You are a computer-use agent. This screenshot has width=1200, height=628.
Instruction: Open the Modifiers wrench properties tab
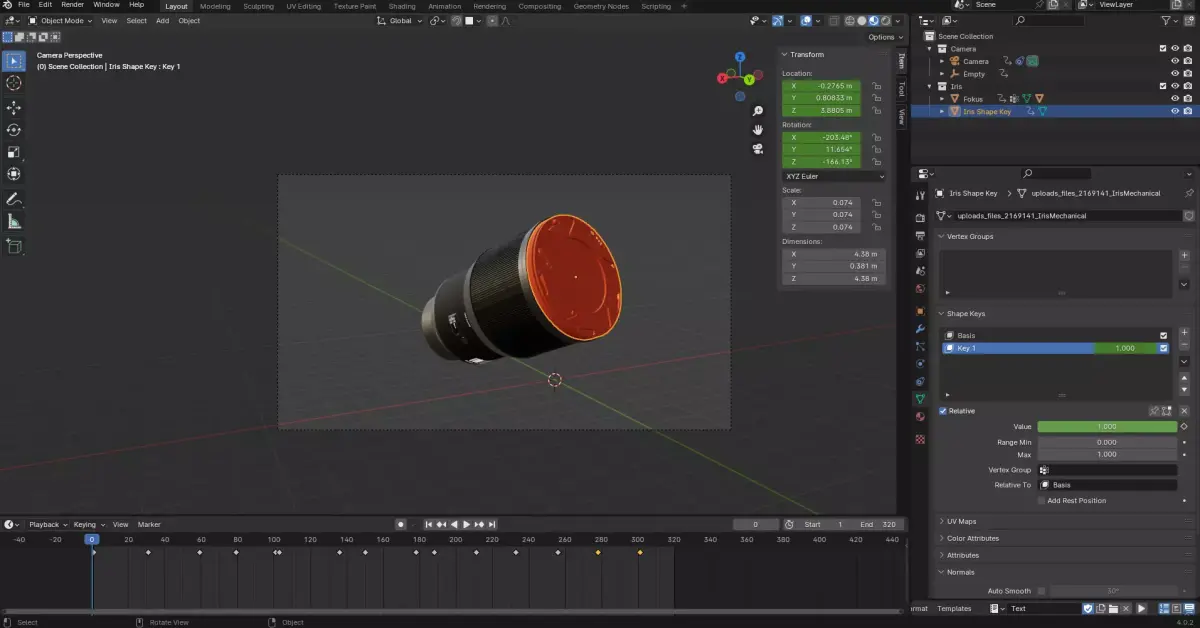coord(920,328)
